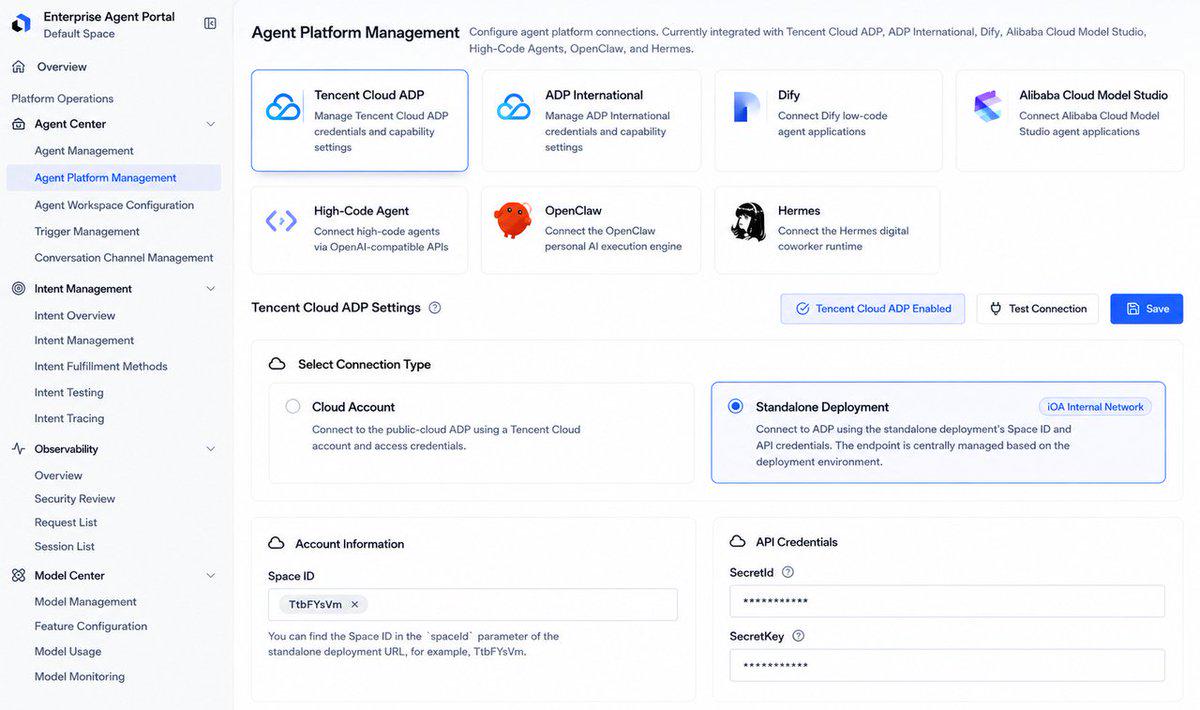
Task: Open Intent Fulfillment Methods
Action: click(x=101, y=367)
